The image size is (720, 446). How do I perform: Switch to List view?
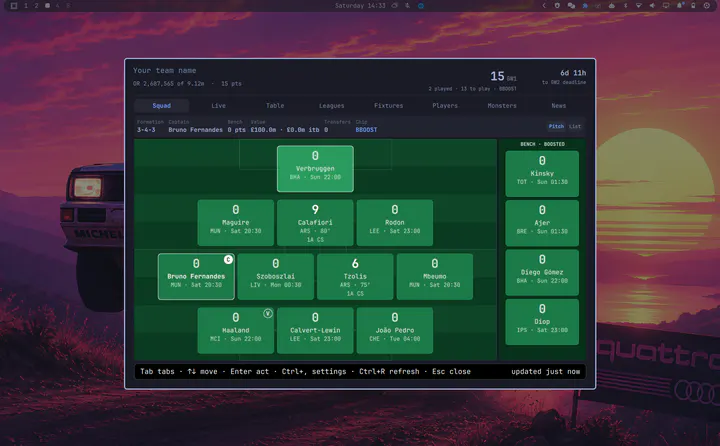tap(575, 126)
